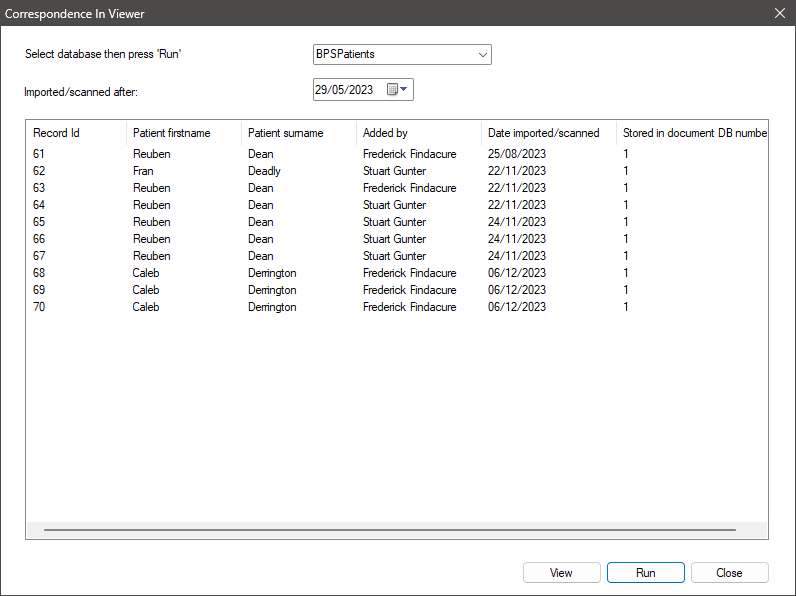Click the Close button
Screen dimensions: 796x596
[x=729, y=573]
